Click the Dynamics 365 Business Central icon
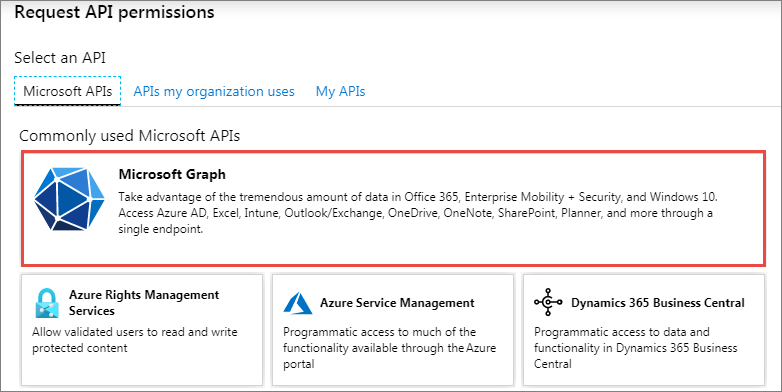This screenshot has height=392, width=782. (x=548, y=302)
